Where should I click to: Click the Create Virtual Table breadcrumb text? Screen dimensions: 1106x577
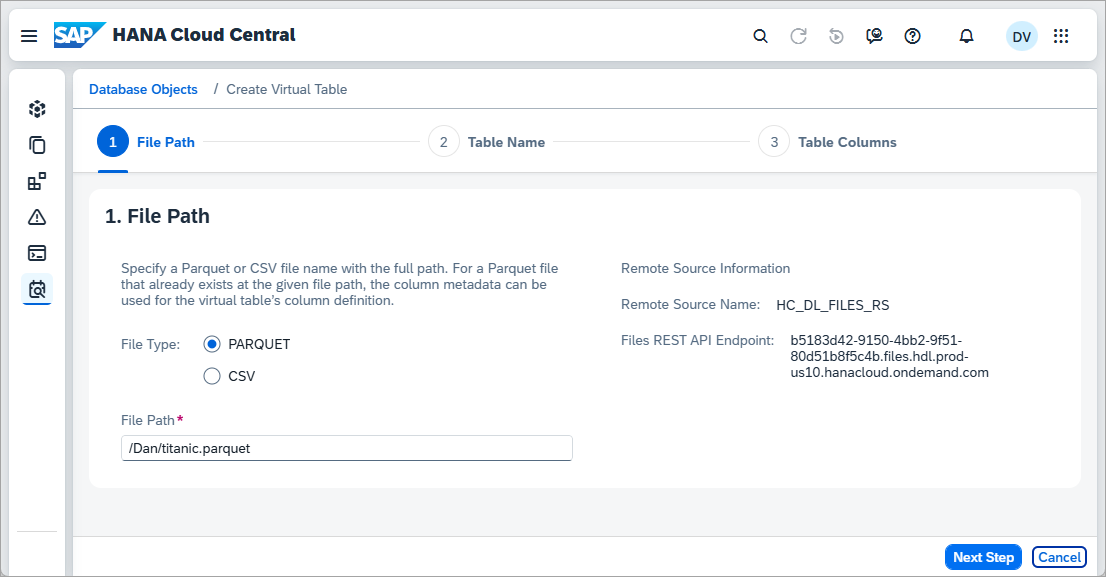pyautogui.click(x=286, y=90)
